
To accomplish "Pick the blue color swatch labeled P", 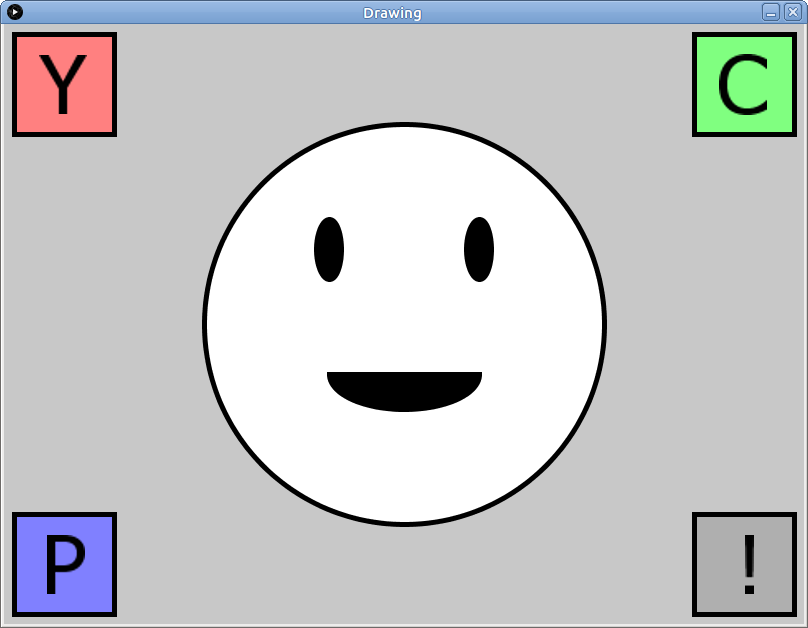I will tap(63, 564).
